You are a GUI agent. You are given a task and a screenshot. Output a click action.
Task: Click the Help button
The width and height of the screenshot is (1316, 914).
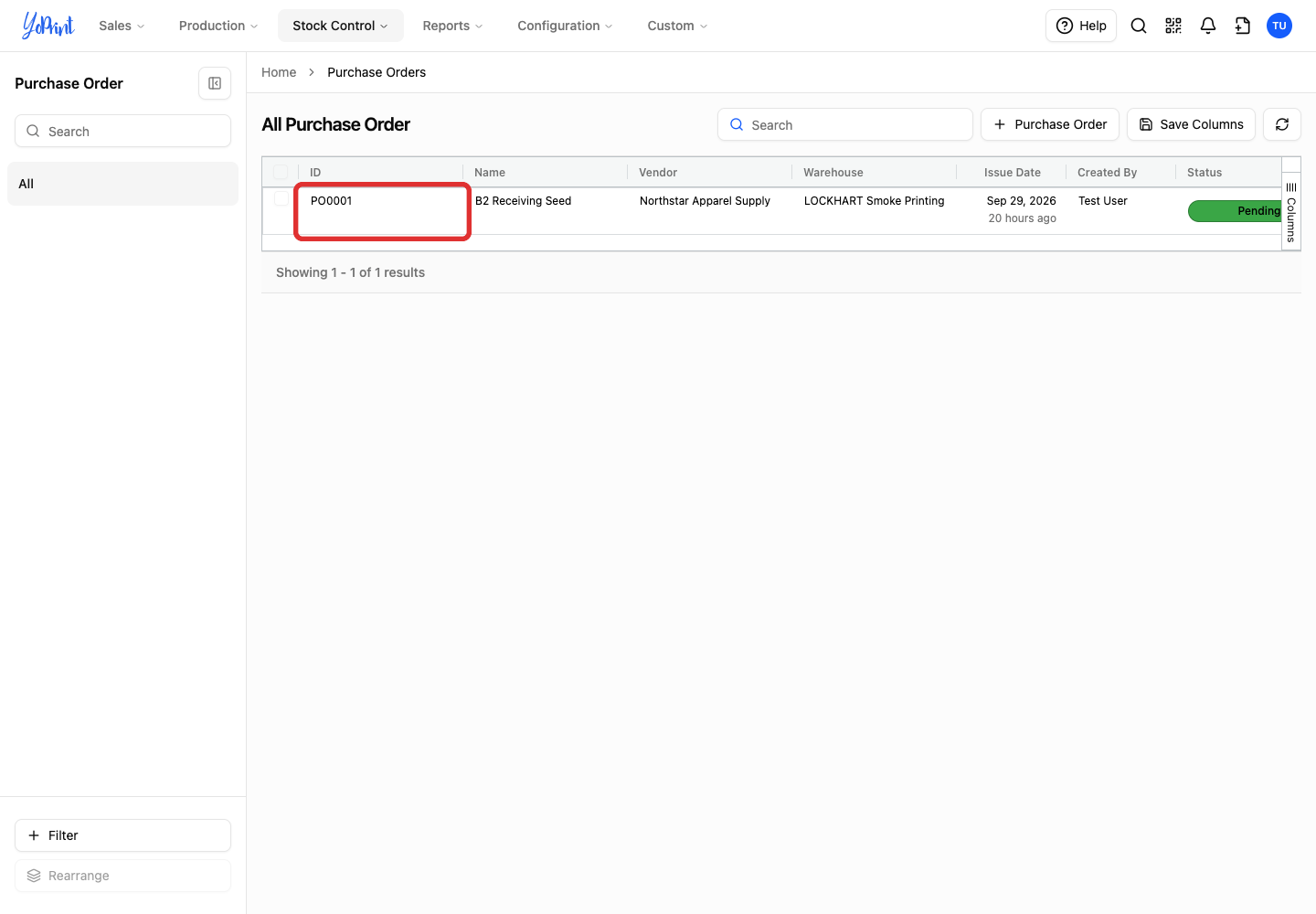1081,26
